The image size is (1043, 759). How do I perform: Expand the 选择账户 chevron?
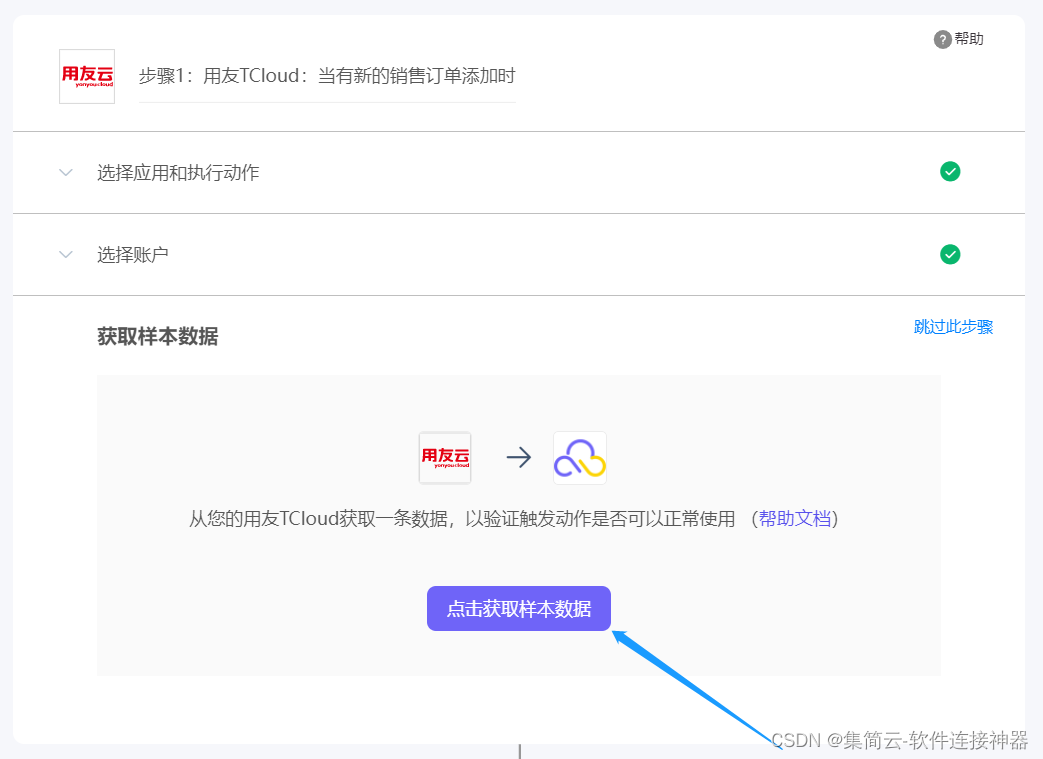66,255
